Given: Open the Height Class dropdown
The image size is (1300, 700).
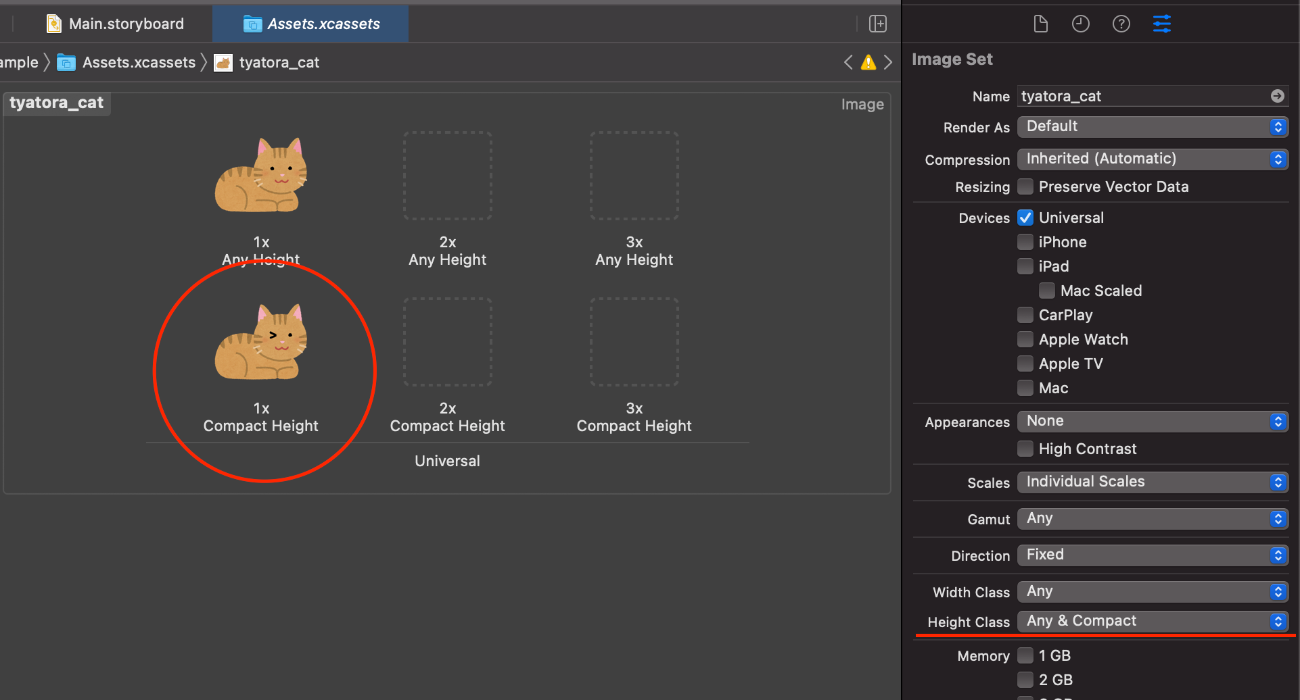Looking at the screenshot, I should [x=1152, y=621].
